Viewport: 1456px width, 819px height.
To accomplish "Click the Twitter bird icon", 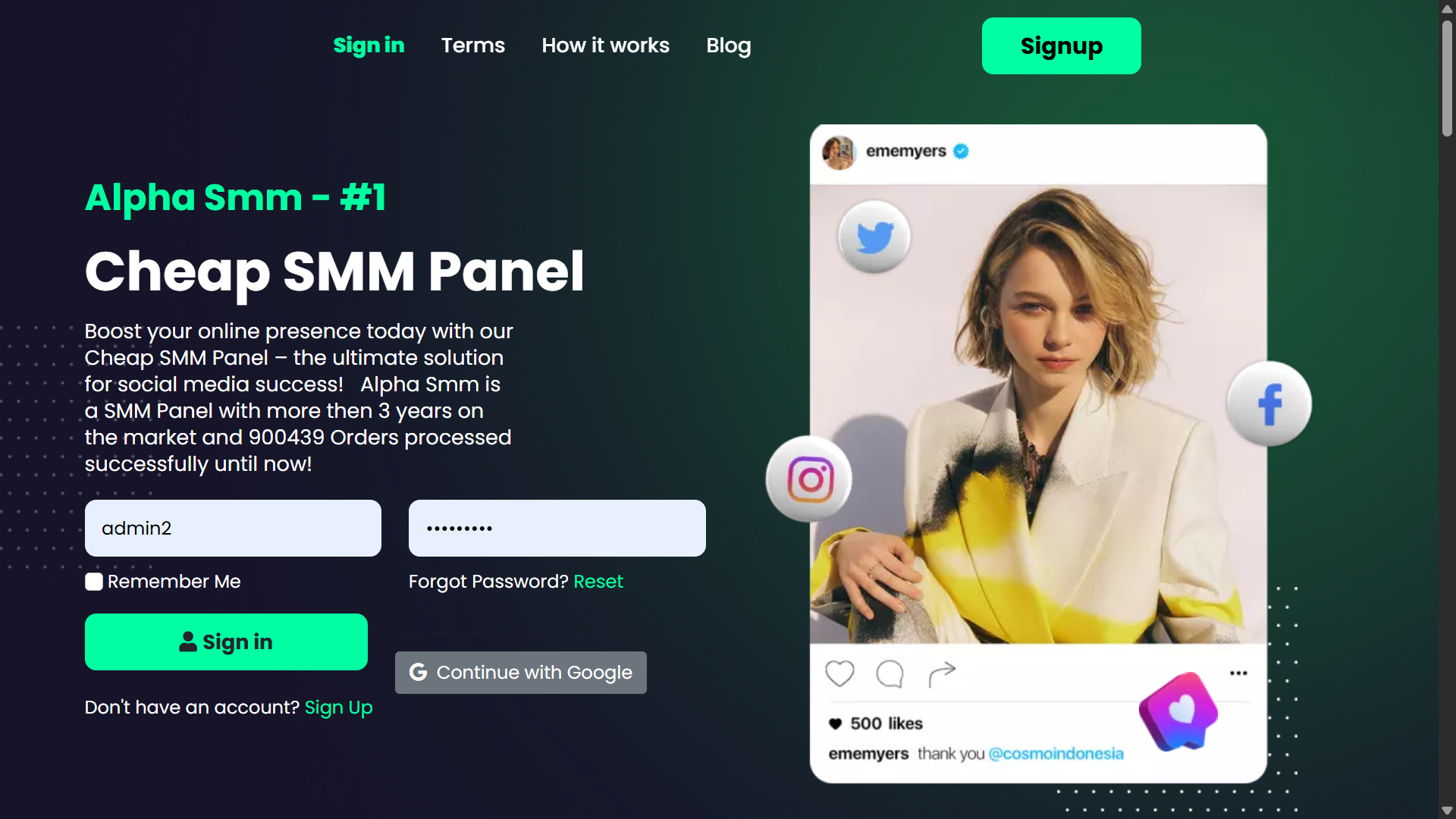I will tap(874, 237).
